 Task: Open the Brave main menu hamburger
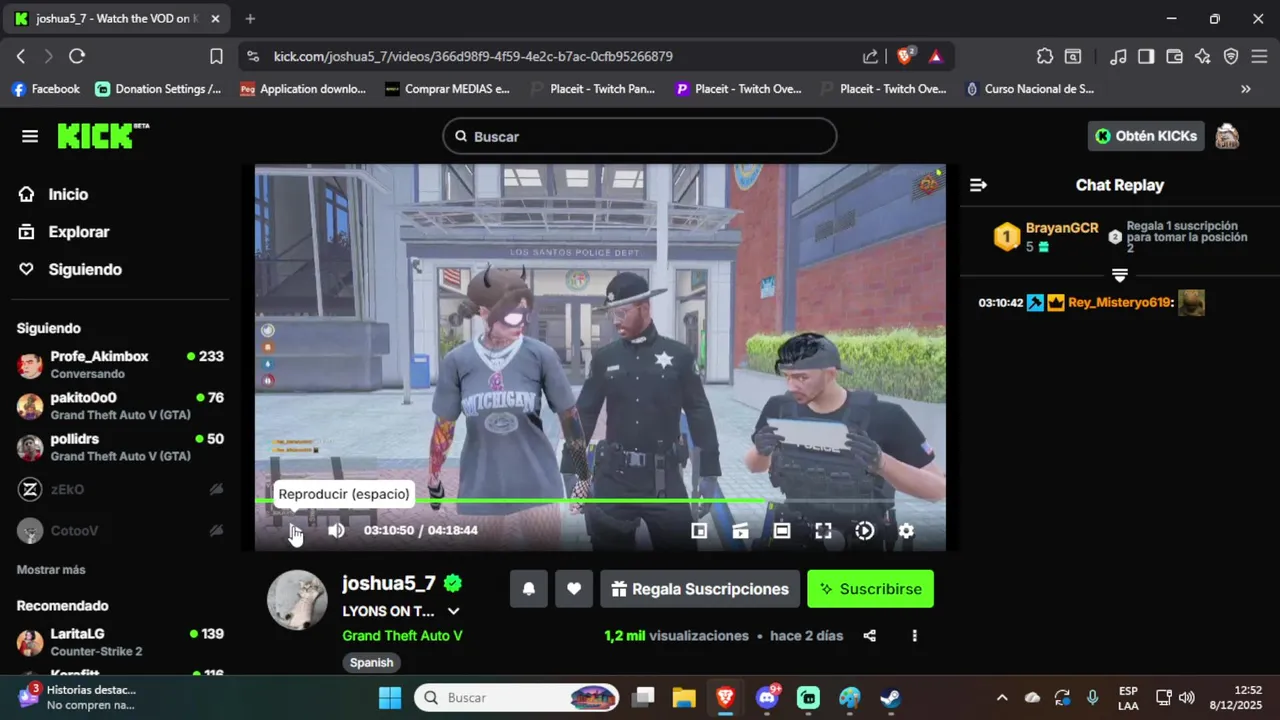pos(1259,57)
